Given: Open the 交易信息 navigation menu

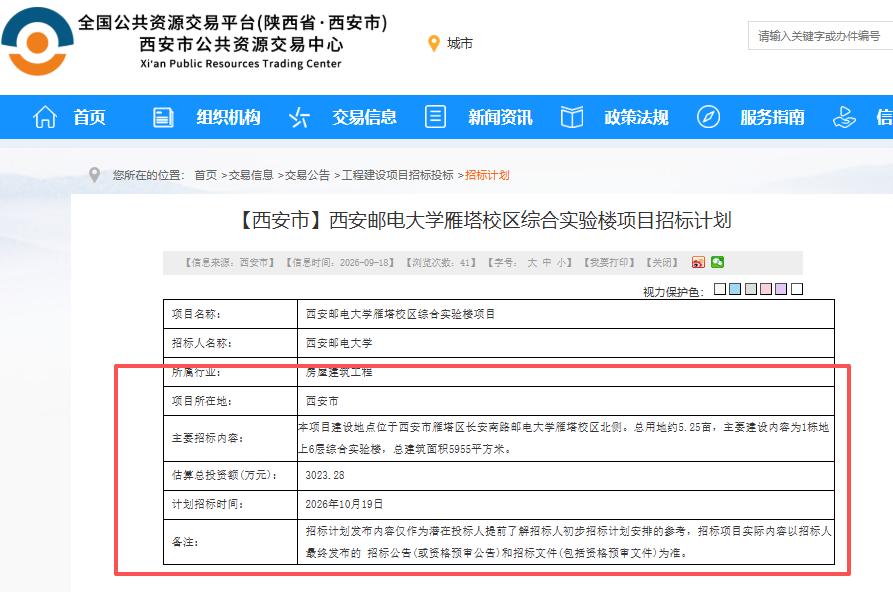Looking at the screenshot, I should 364,117.
